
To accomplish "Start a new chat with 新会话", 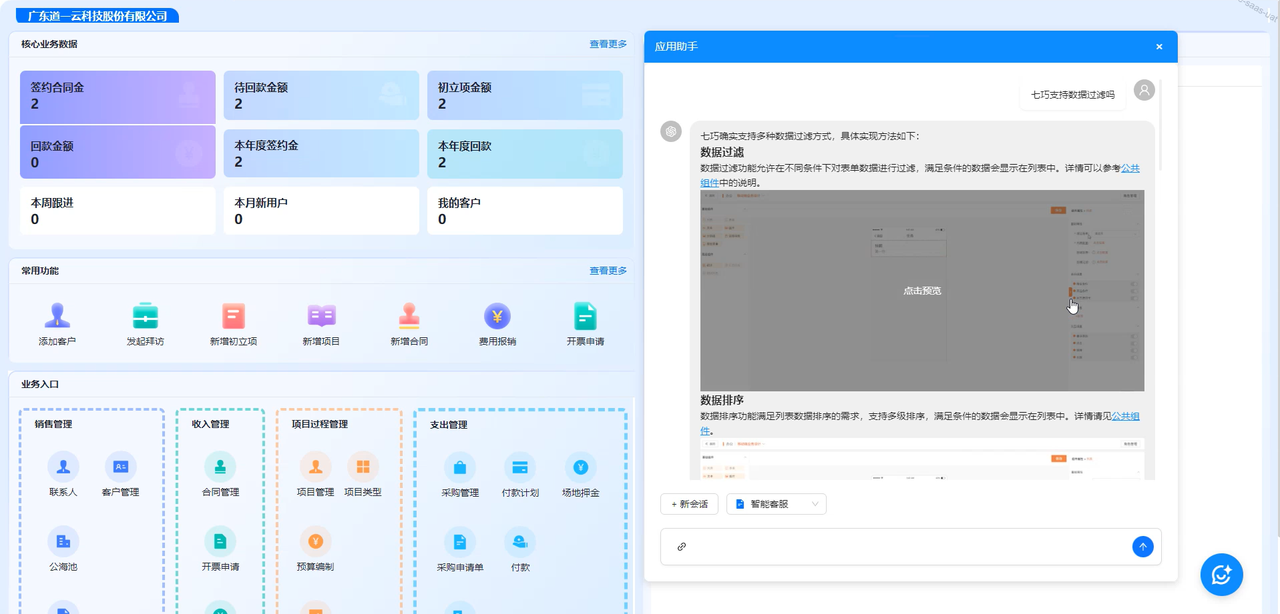I will 689,504.
